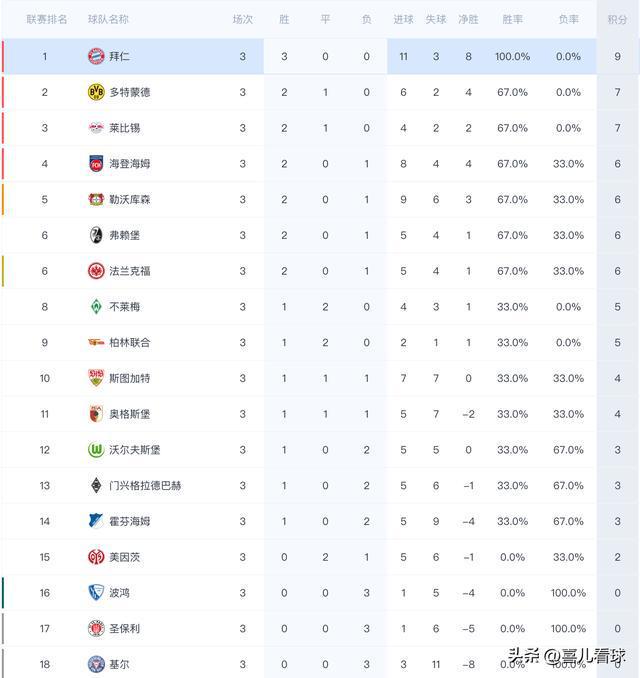
Task: Click the Dortmund BVB logo
Action: tap(96, 92)
